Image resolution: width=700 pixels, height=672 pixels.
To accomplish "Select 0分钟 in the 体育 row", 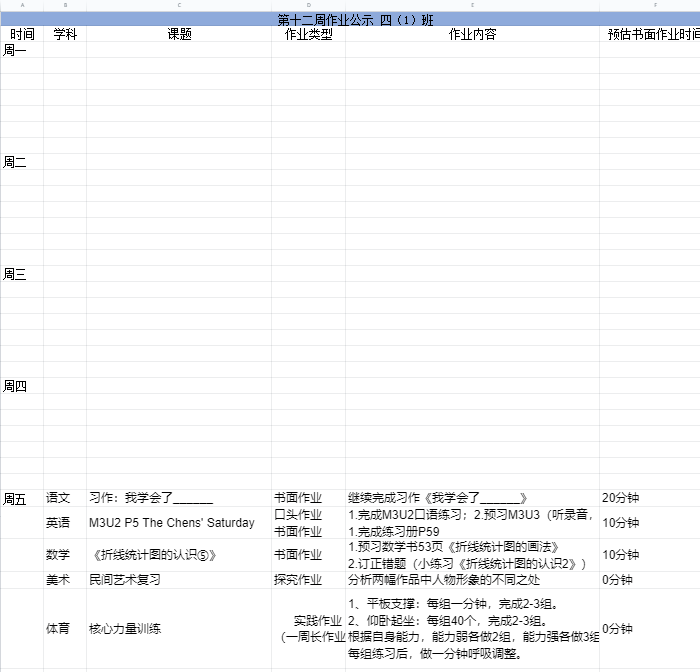I will click(x=650, y=629).
